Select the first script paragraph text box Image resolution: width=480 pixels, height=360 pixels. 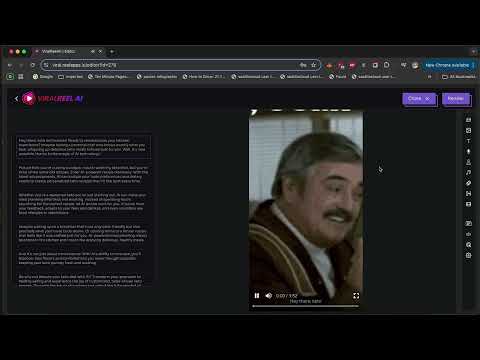pyautogui.click(x=83, y=147)
